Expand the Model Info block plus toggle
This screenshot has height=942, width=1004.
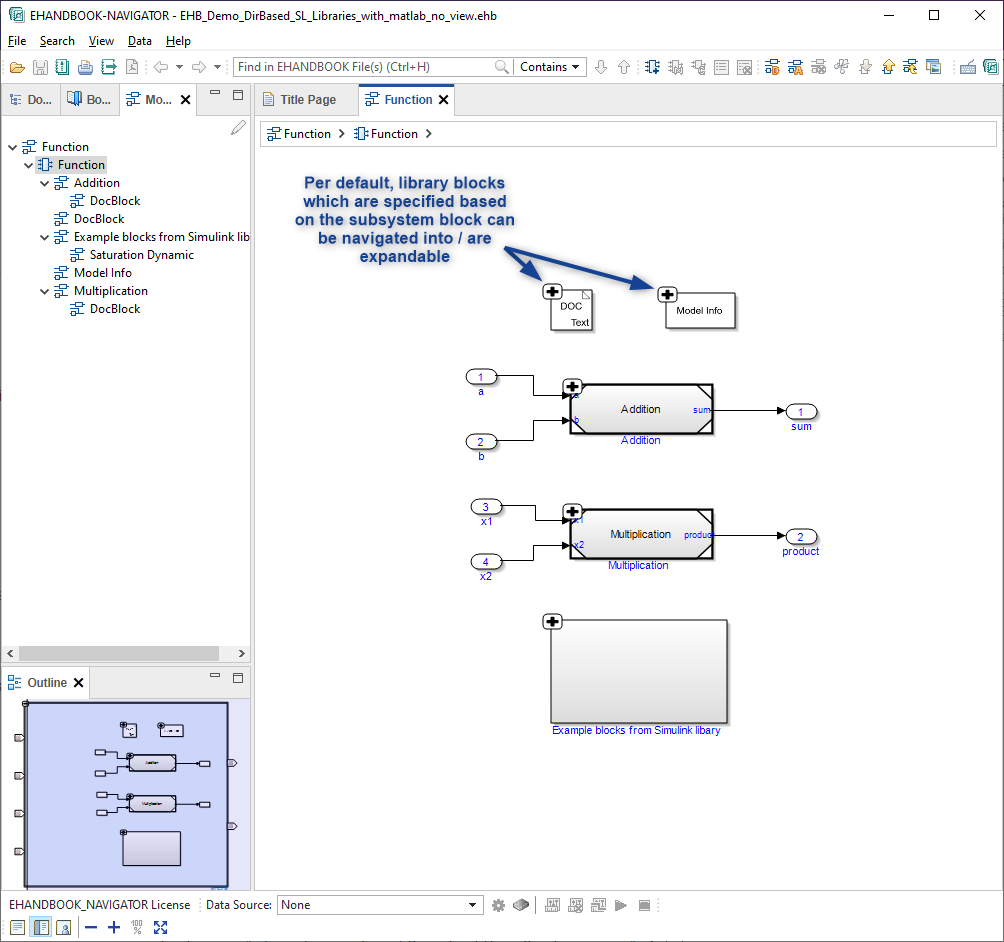pos(667,295)
